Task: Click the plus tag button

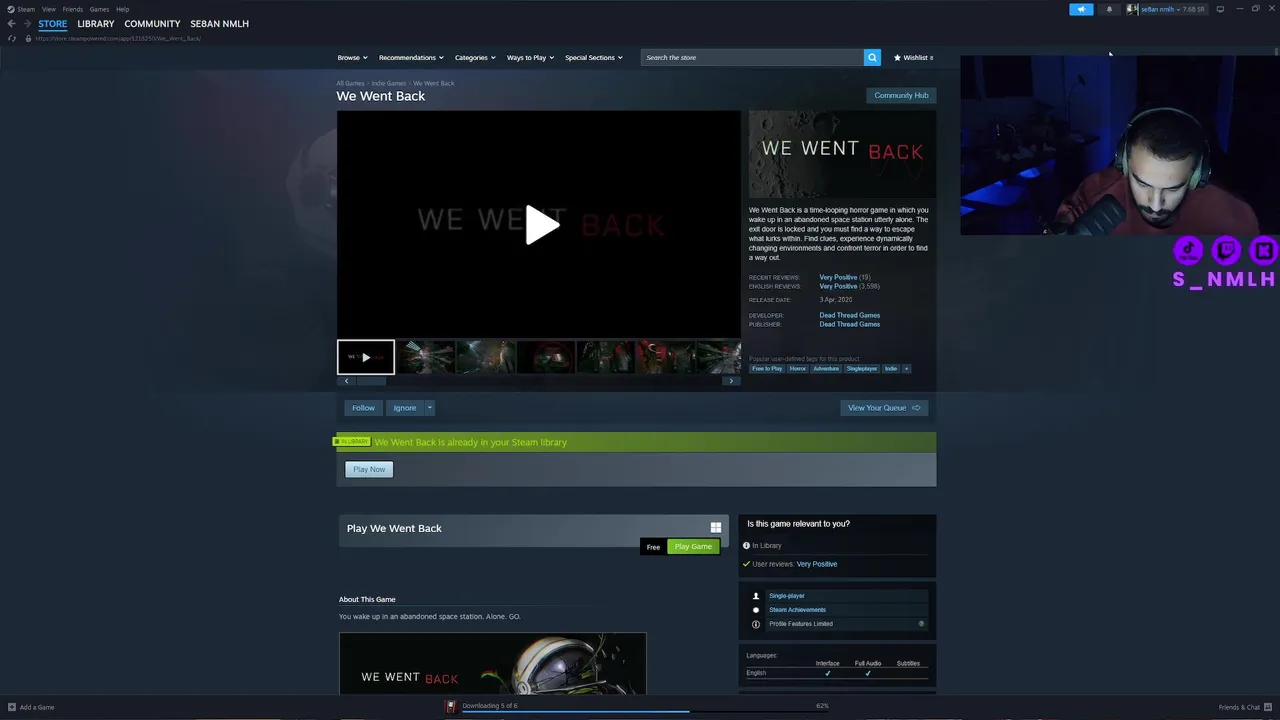Action: click(907, 369)
